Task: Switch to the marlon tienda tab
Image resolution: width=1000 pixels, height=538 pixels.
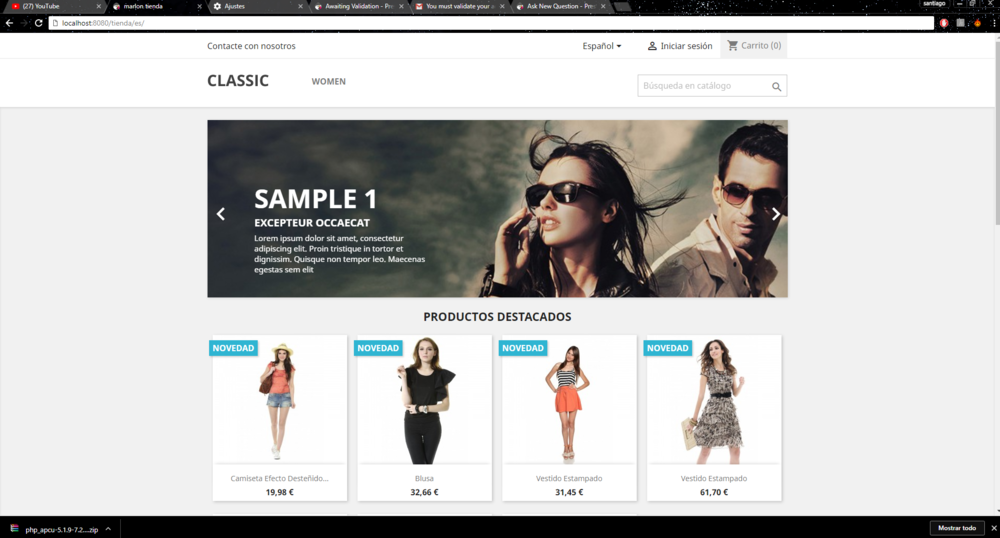Action: [x=155, y=6]
